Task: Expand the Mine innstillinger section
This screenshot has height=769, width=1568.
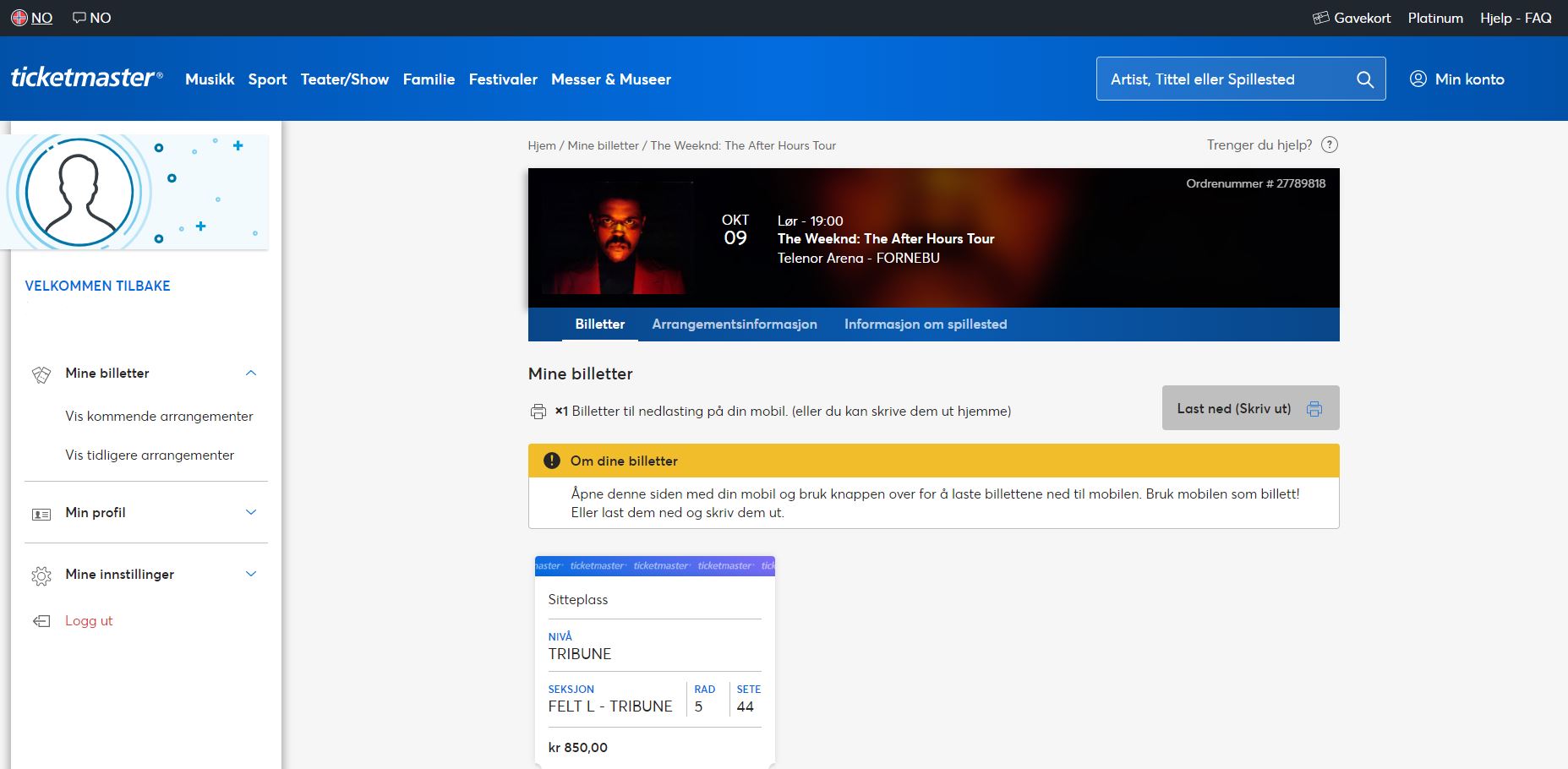Action: point(249,574)
